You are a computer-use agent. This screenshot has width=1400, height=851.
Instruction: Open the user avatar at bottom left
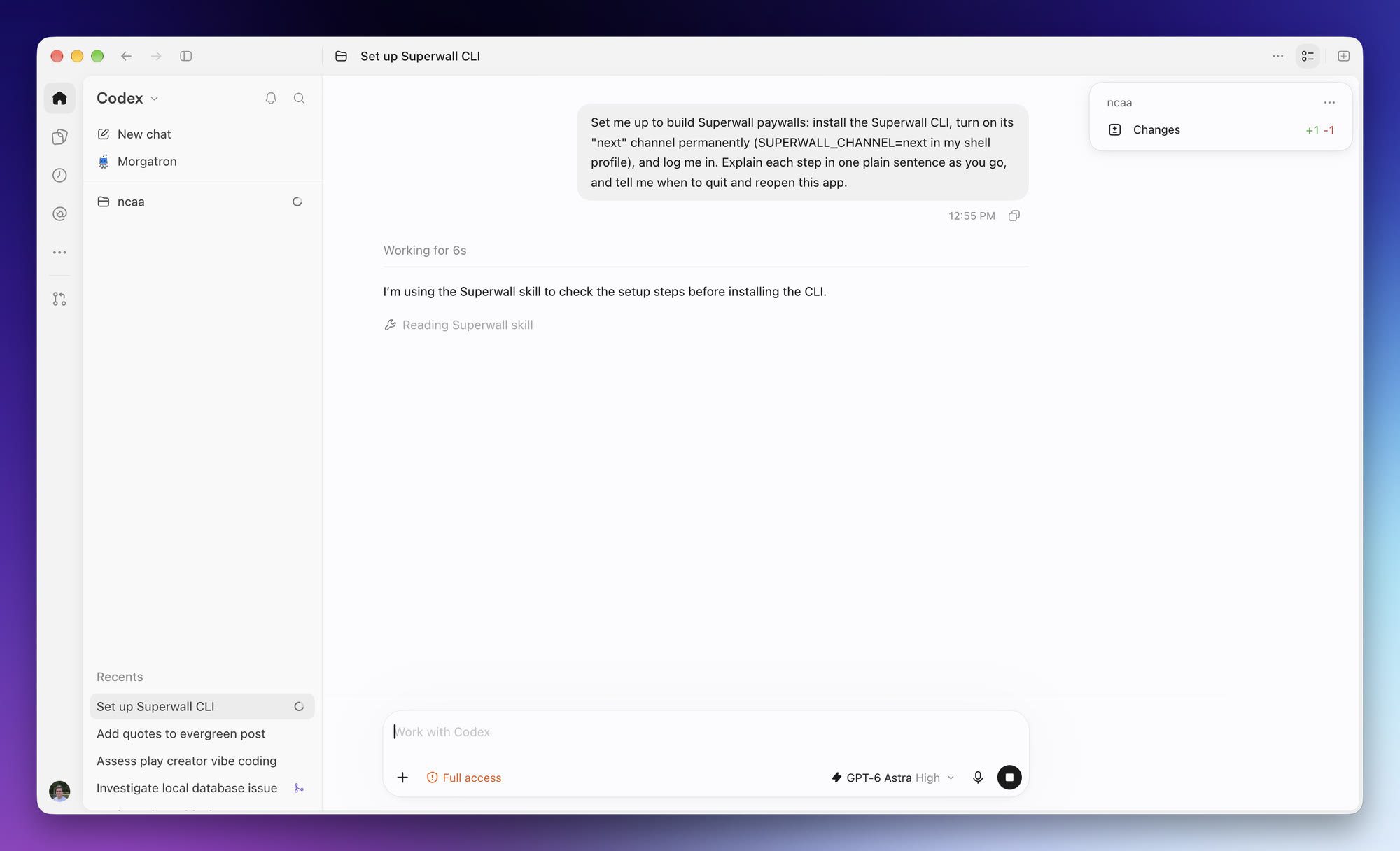point(59,792)
